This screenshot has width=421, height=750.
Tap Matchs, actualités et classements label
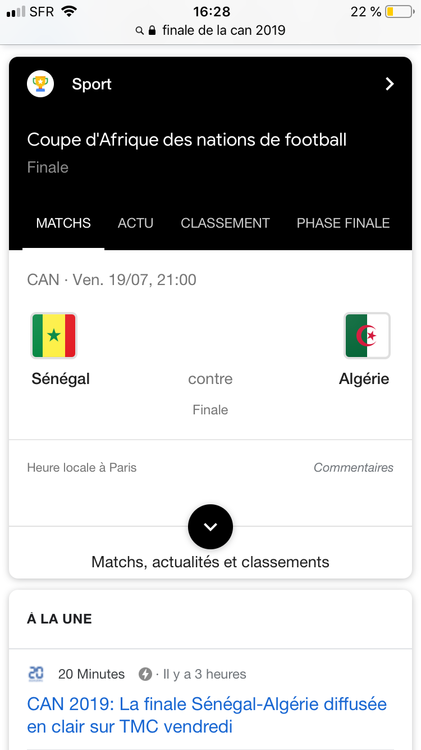click(x=210, y=562)
